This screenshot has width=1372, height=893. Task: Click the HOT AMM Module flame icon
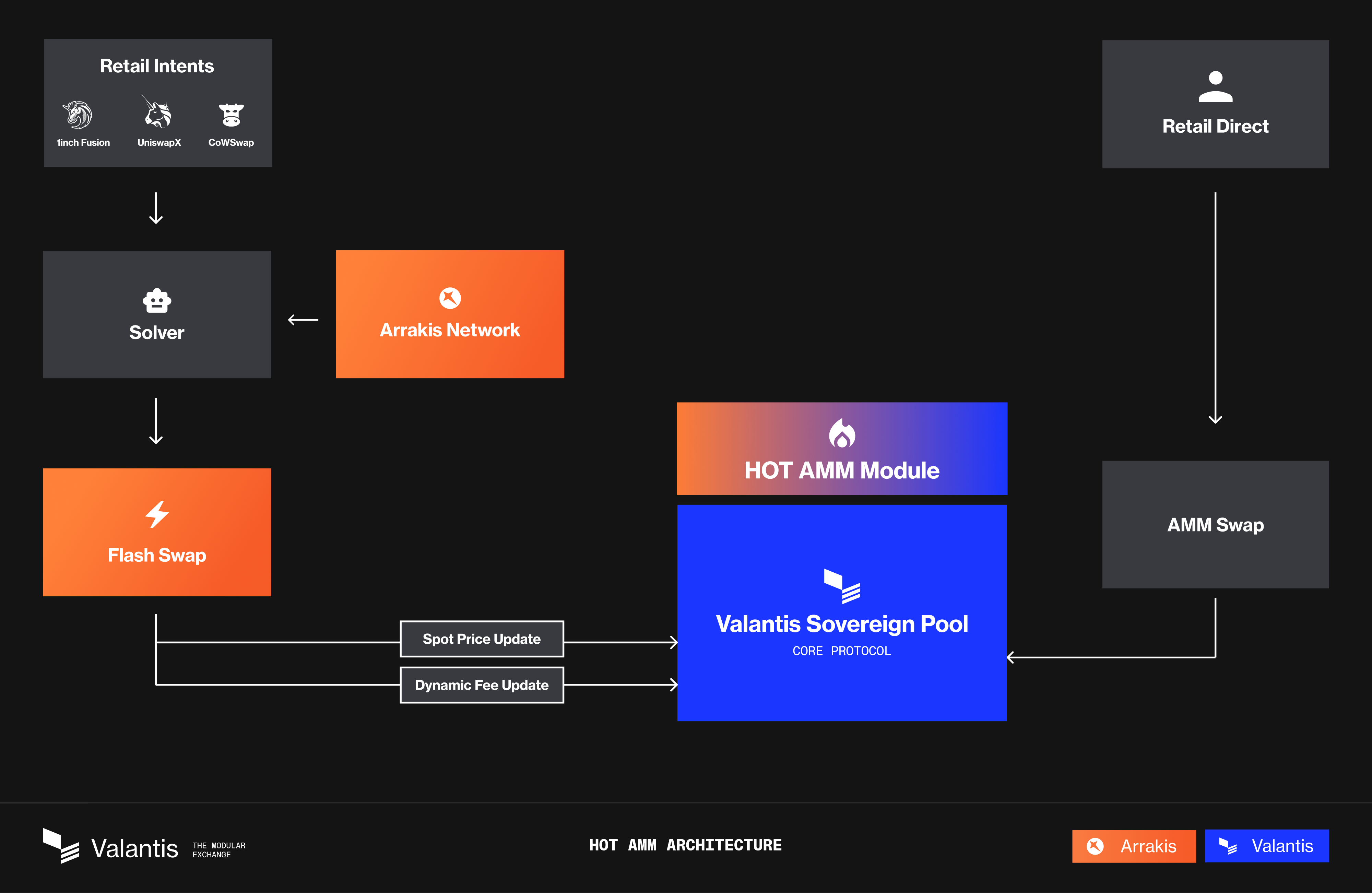pyautogui.click(x=842, y=433)
